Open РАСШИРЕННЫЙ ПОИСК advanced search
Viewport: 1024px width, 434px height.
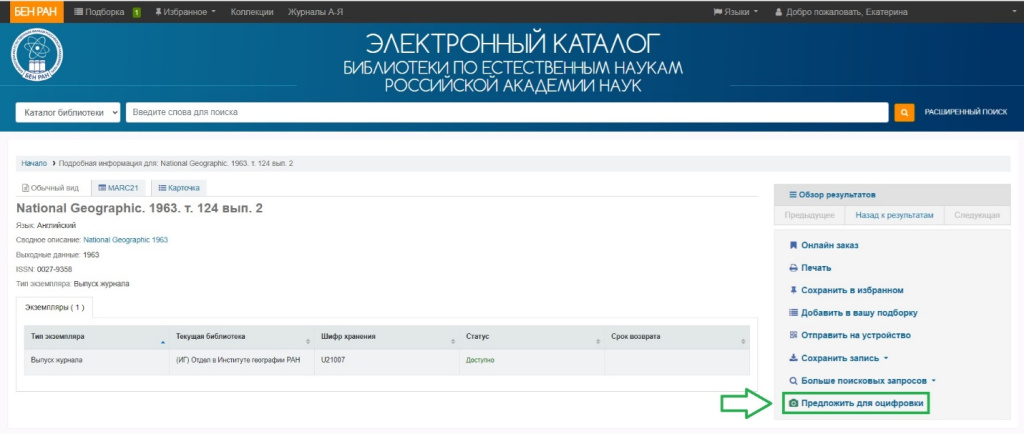(965, 112)
